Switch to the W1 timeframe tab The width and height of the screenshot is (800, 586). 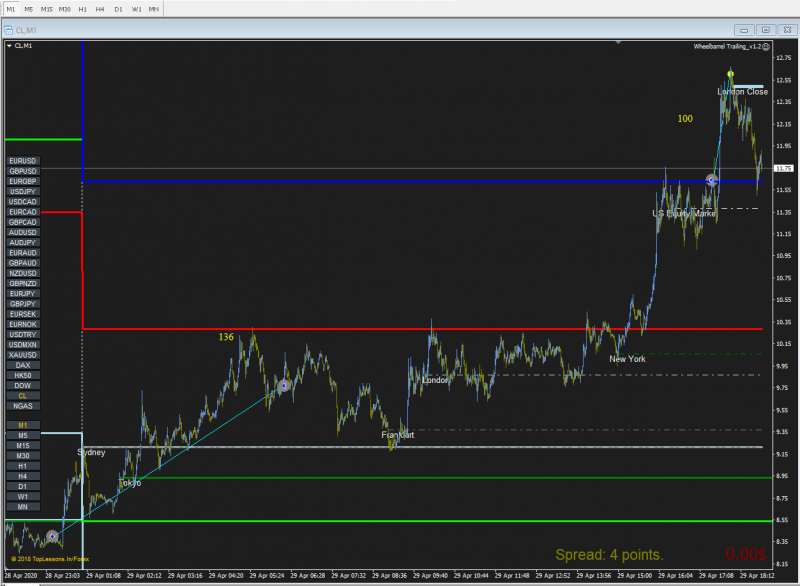(x=136, y=9)
